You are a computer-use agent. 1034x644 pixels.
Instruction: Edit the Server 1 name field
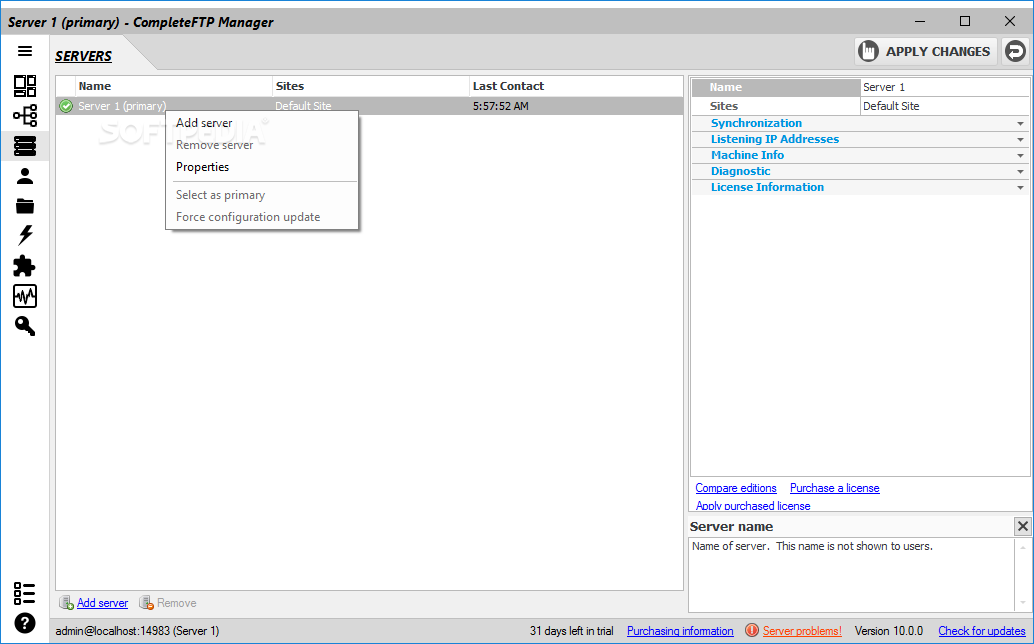click(944, 87)
